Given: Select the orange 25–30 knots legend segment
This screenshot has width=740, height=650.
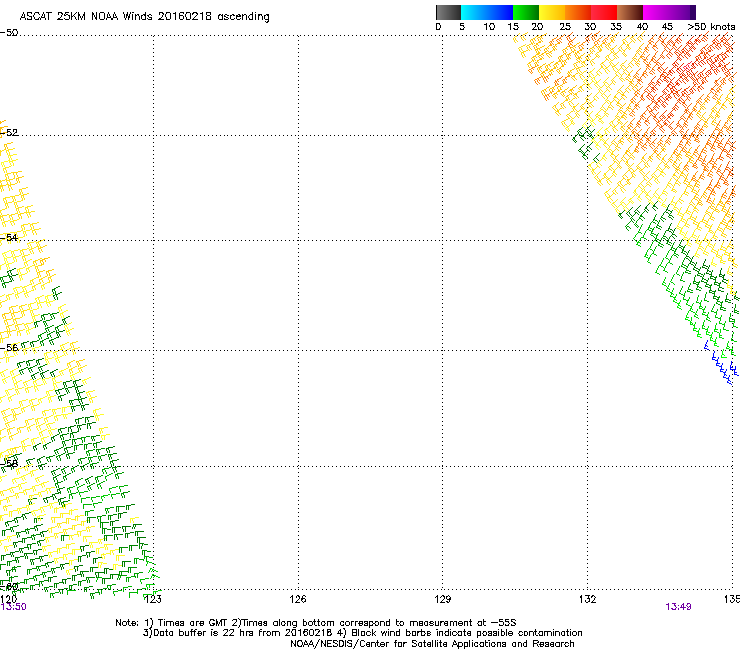Looking at the screenshot, I should coord(578,12).
